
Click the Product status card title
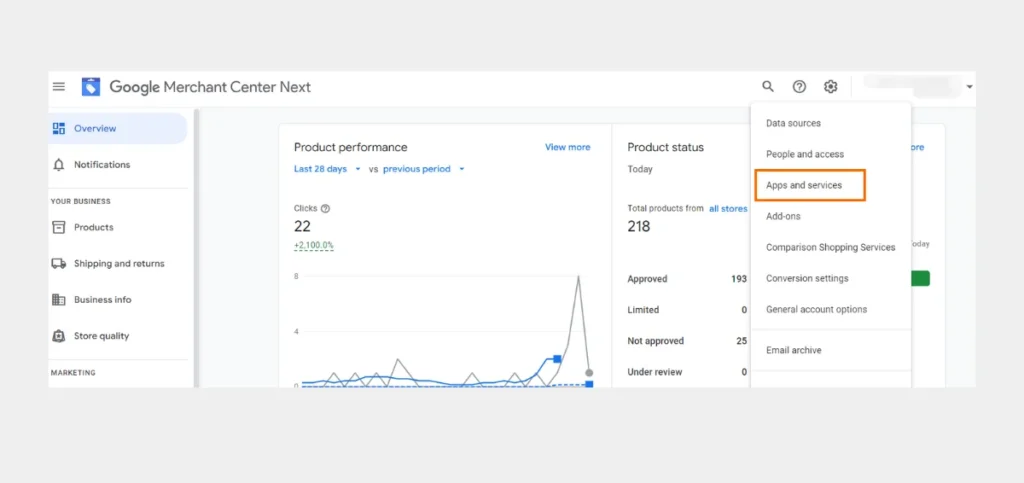coord(665,148)
